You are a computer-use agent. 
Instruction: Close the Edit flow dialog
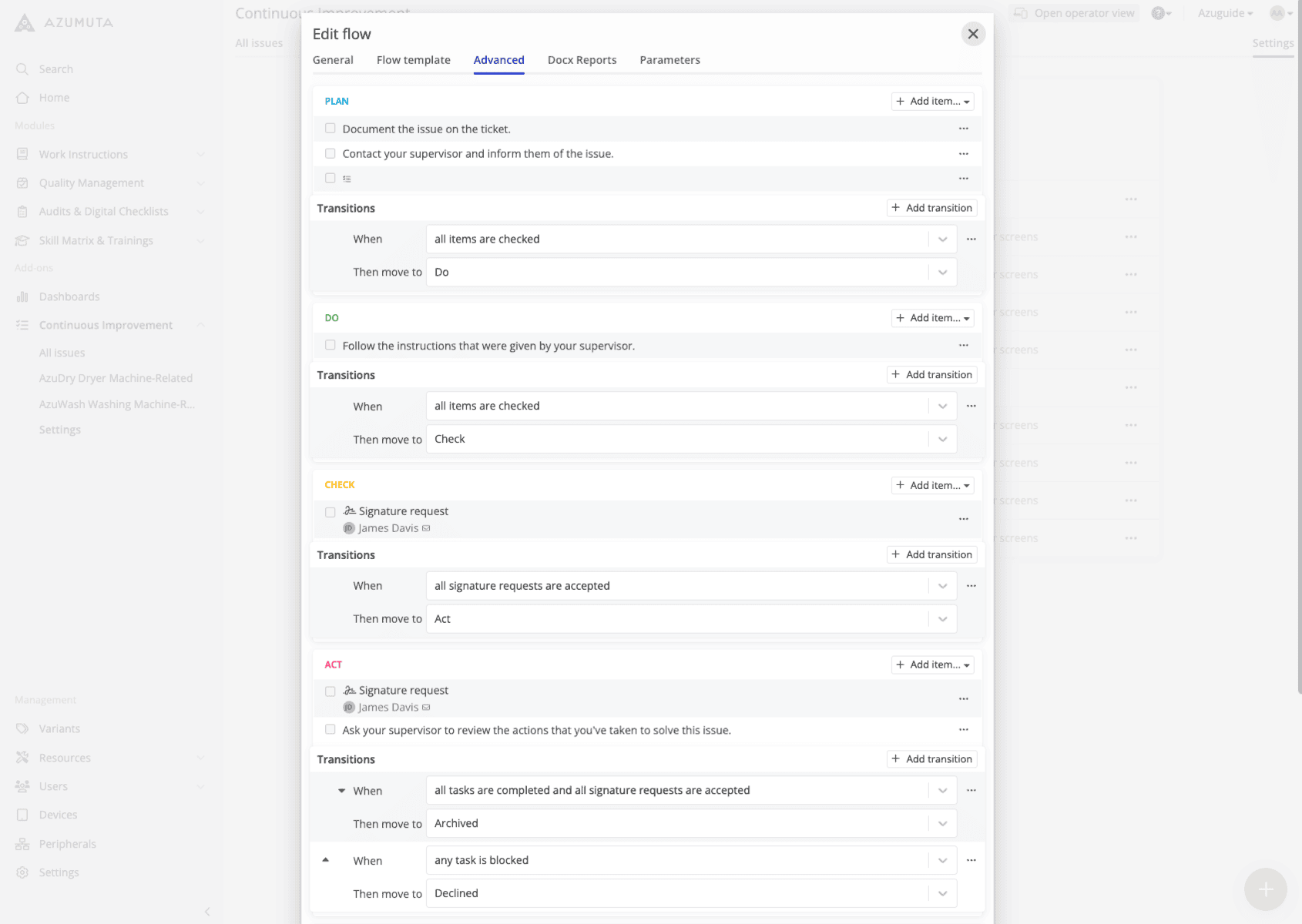coord(973,34)
